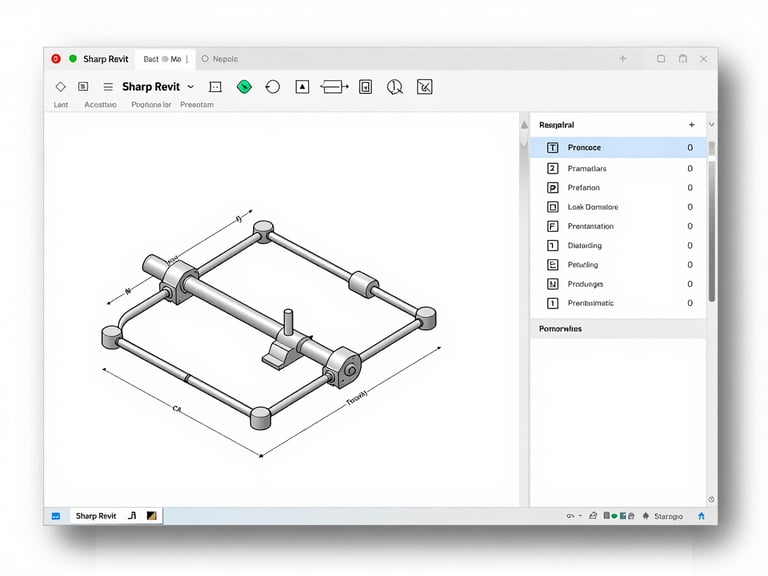Add a new tab with the plus button

[x=623, y=59]
